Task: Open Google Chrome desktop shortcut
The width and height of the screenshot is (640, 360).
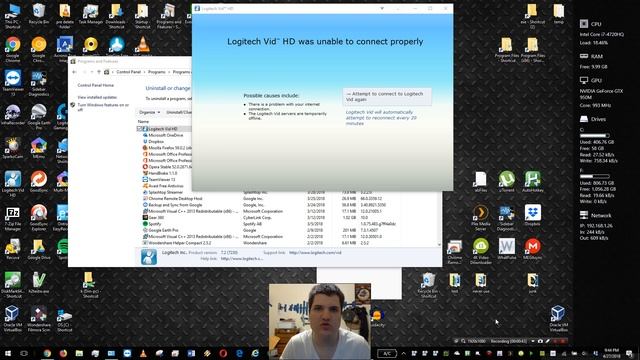Action: [x=13, y=48]
